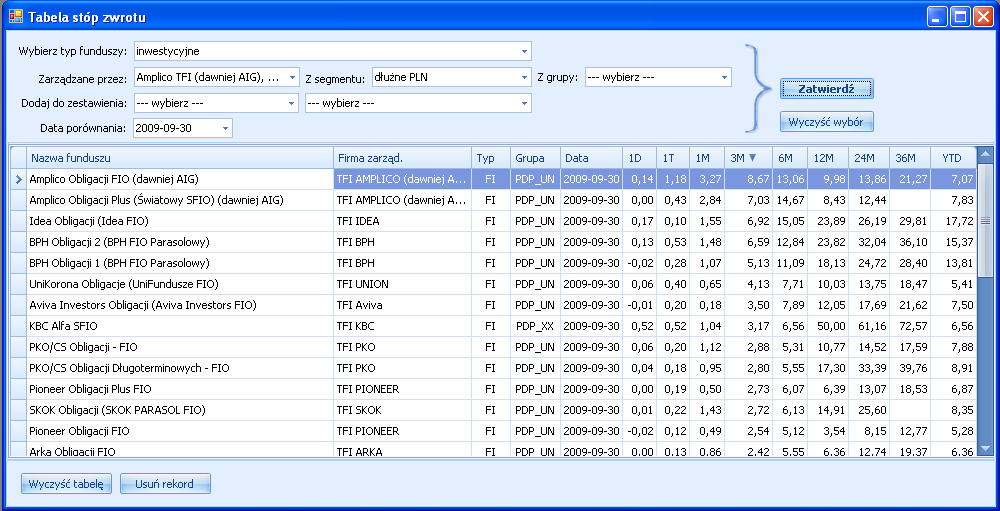Maximize the Tabela stóp zwrotu window
The image size is (1000, 511).
(x=960, y=17)
